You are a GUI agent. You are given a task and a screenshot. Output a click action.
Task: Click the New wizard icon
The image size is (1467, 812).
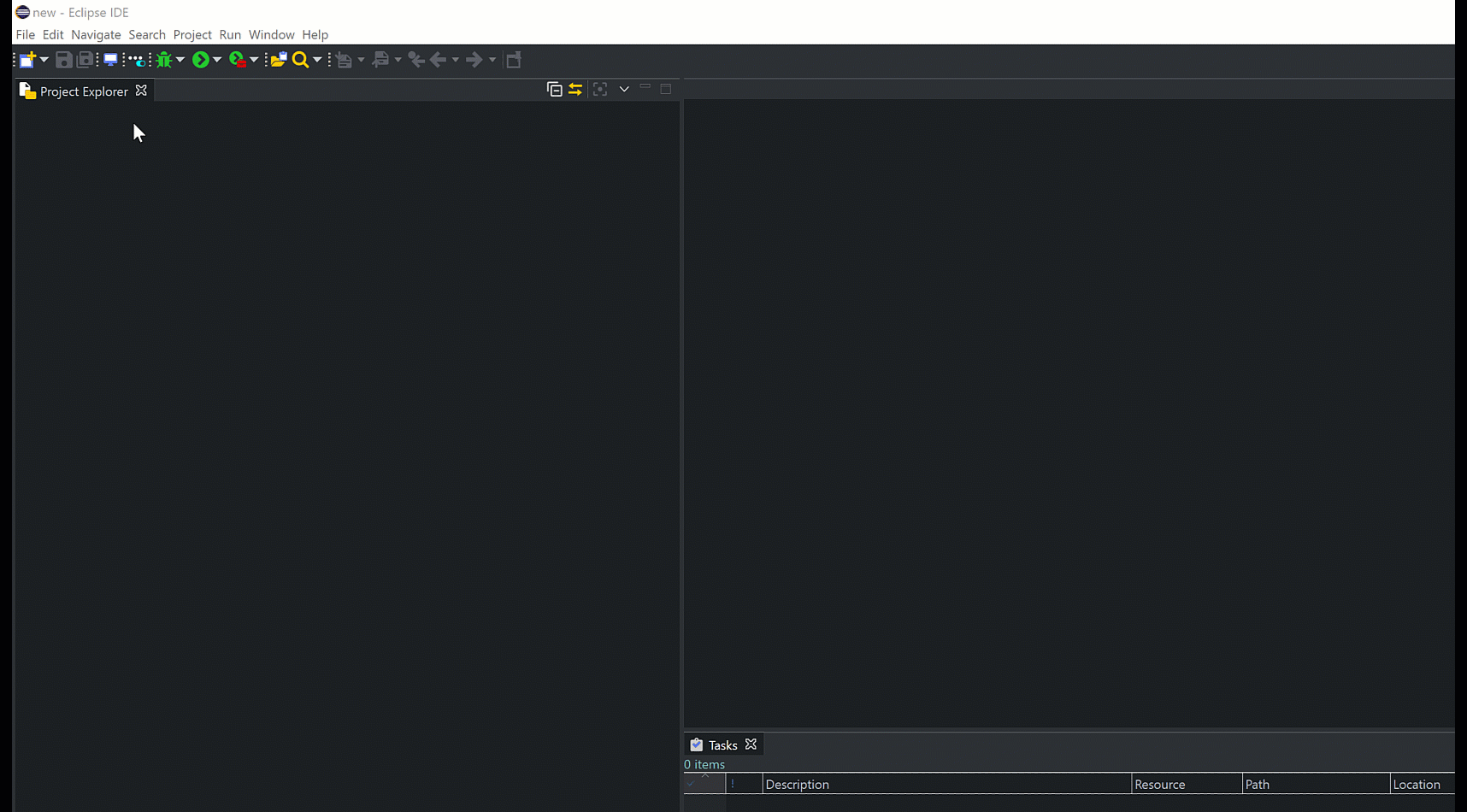click(x=27, y=60)
